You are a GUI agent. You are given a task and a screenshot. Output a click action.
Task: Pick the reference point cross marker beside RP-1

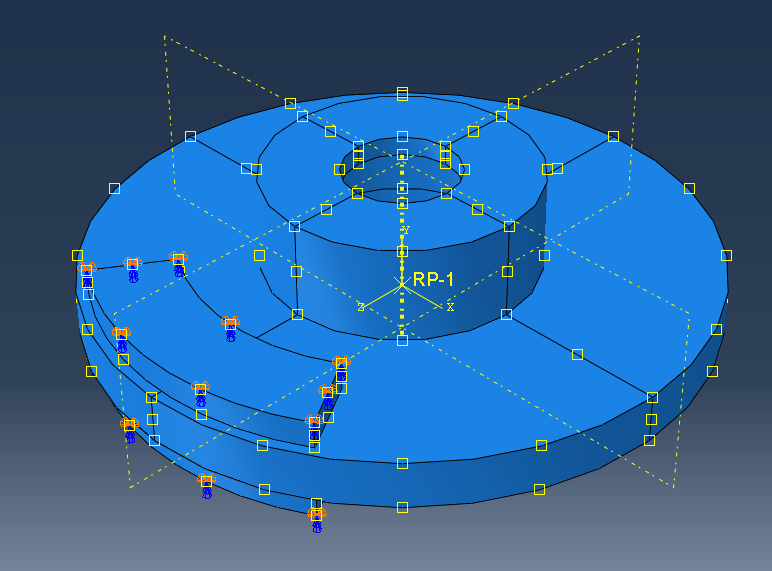tap(402, 285)
